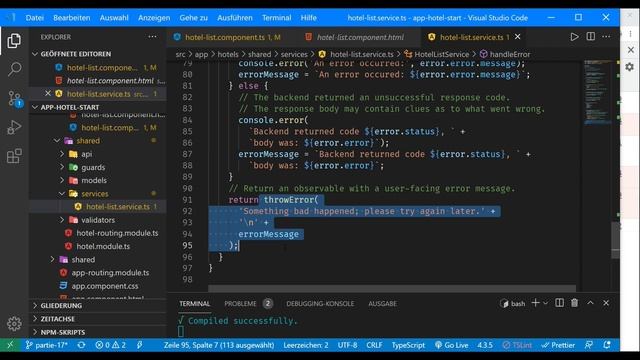The width and height of the screenshot is (640, 360).
Task: Toggle Prettier formatter status entry
Action: pyautogui.click(x=558, y=345)
